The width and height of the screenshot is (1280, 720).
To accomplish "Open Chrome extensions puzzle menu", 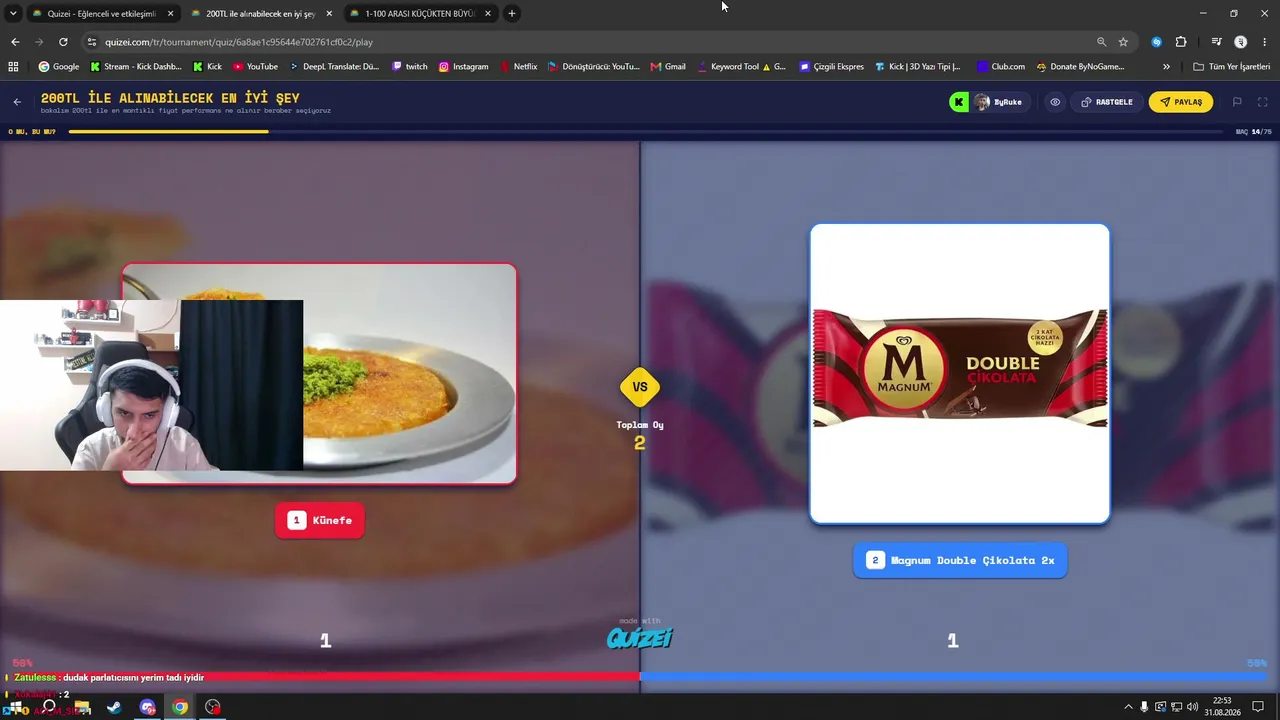I will pos(1181,42).
